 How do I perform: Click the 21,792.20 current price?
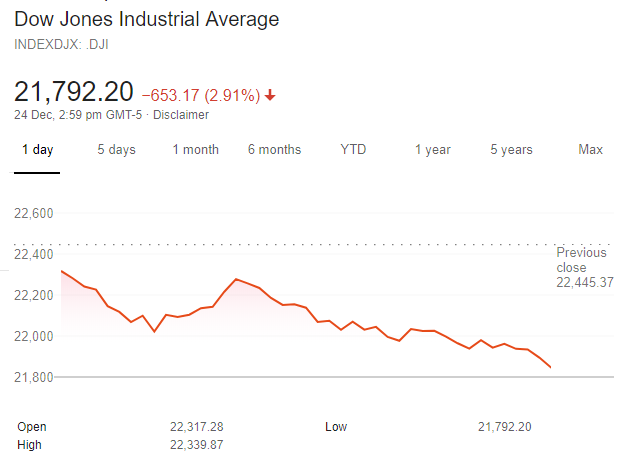pyautogui.click(x=73, y=92)
